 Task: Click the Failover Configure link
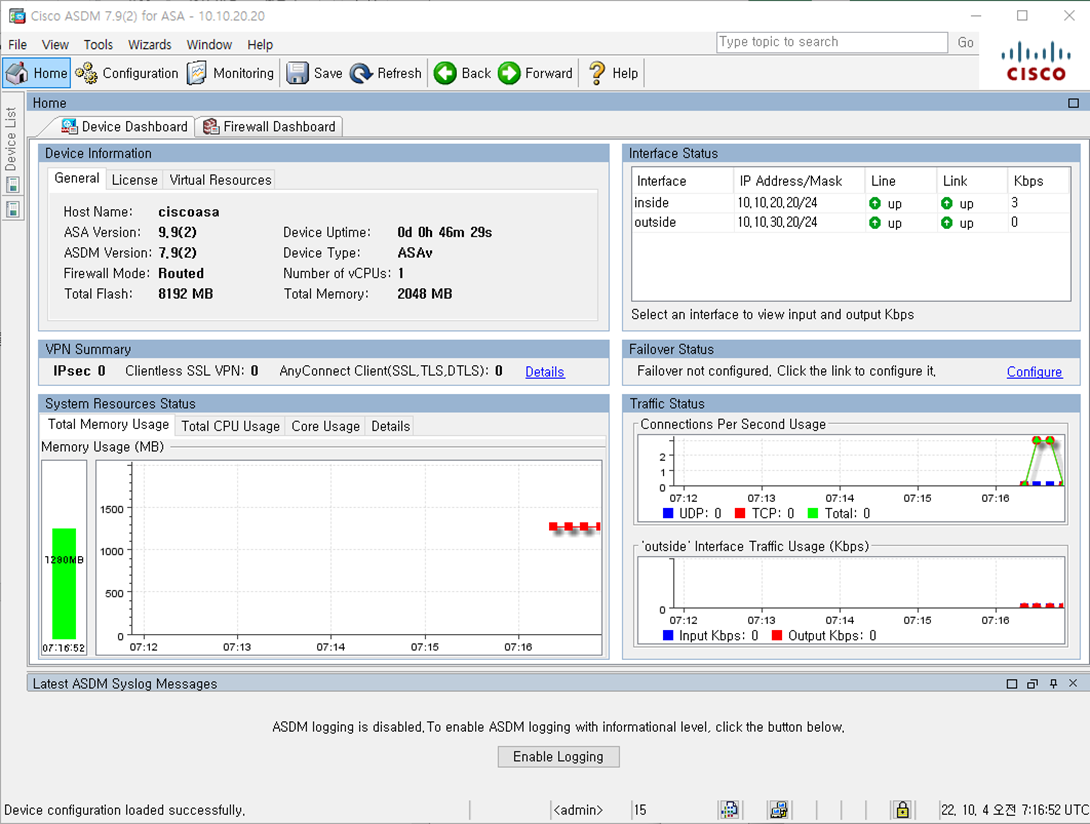[1034, 372]
